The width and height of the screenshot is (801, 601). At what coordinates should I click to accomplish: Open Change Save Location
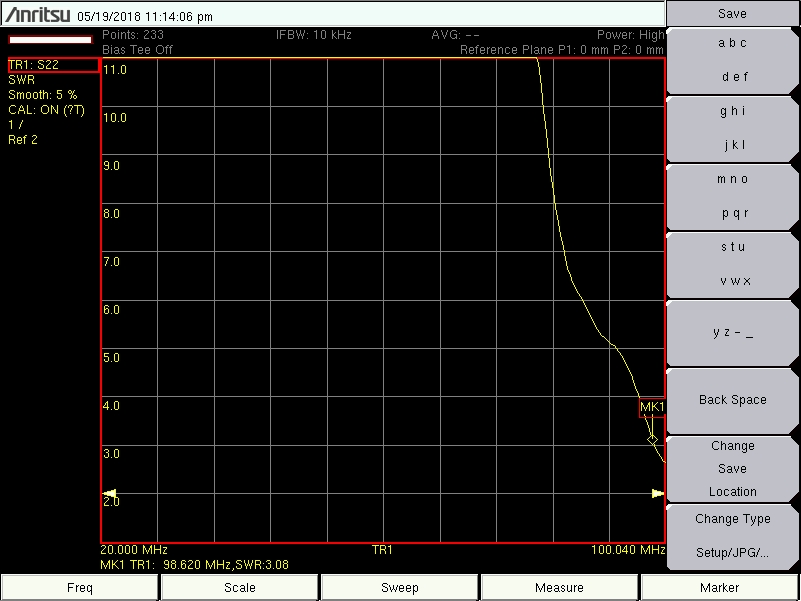732,469
